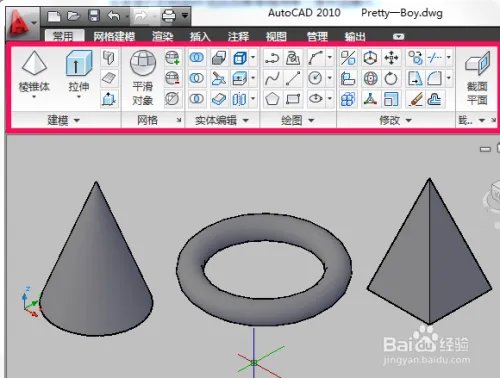This screenshot has width=500, height=378.
Task: Save the drawing with the floppy icon
Action: pyautogui.click(x=93, y=16)
